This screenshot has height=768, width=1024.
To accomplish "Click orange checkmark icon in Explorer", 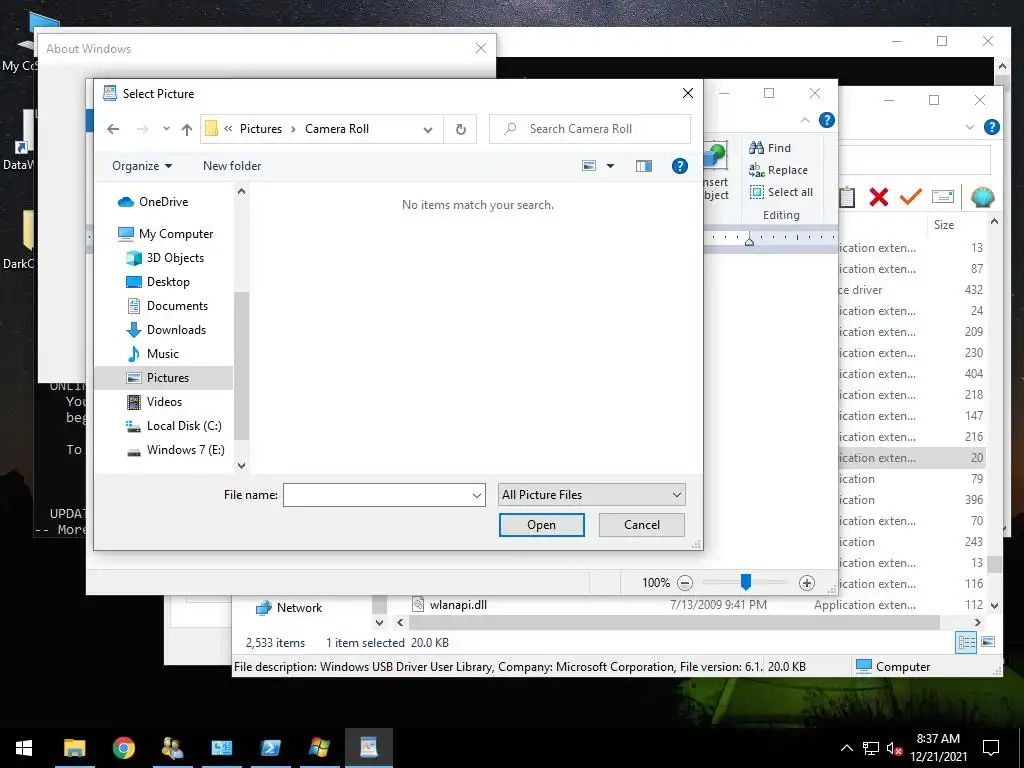I will pos(911,197).
